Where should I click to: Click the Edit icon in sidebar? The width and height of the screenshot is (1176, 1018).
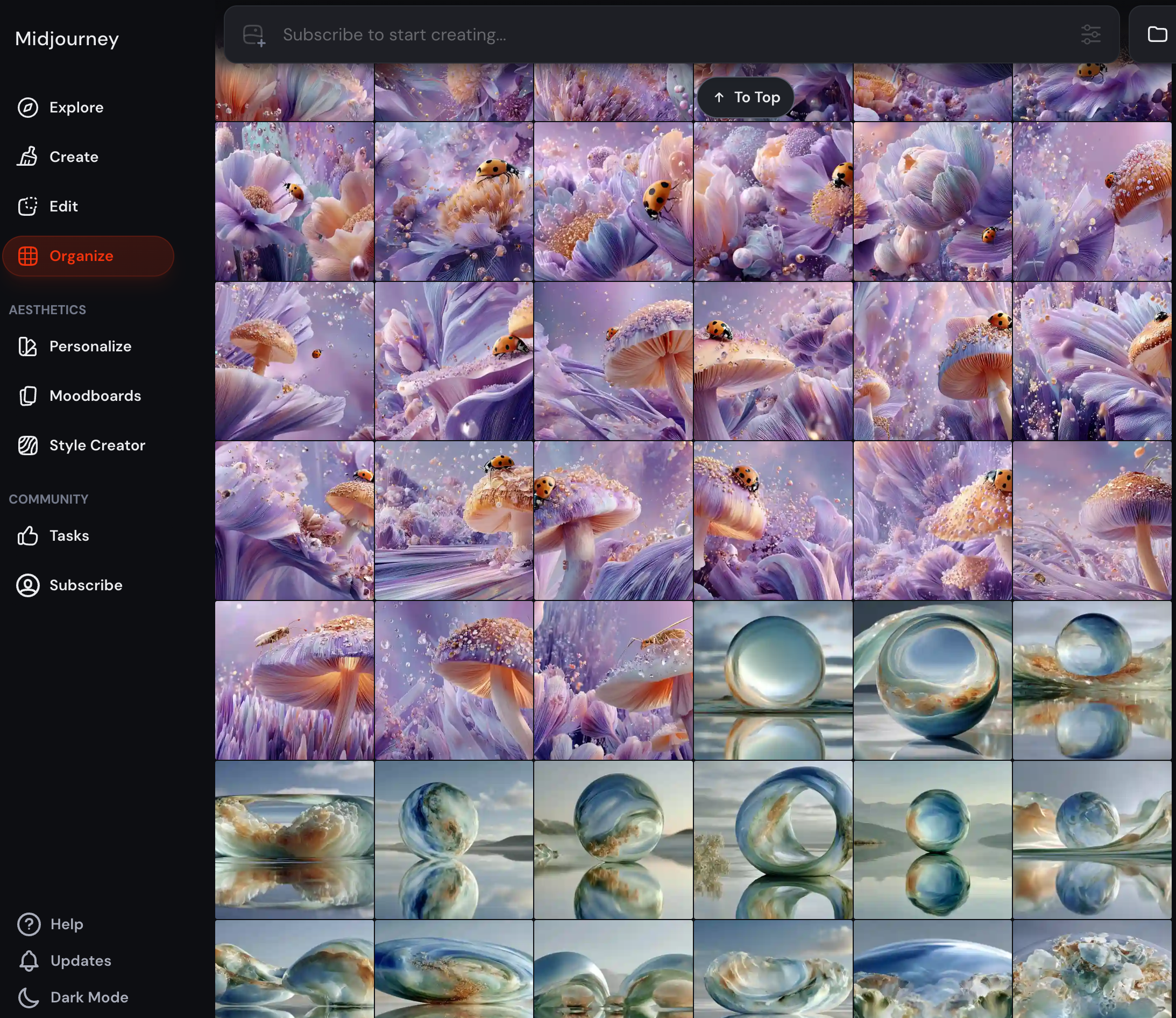click(x=27, y=206)
